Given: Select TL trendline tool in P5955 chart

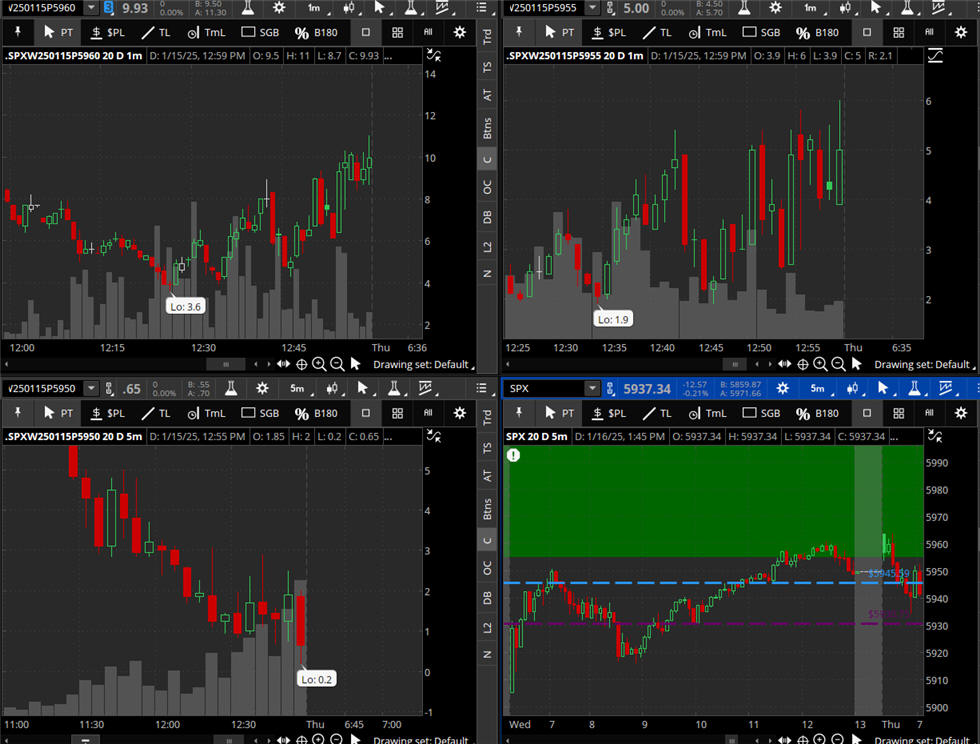Looking at the screenshot, I should coord(657,33).
